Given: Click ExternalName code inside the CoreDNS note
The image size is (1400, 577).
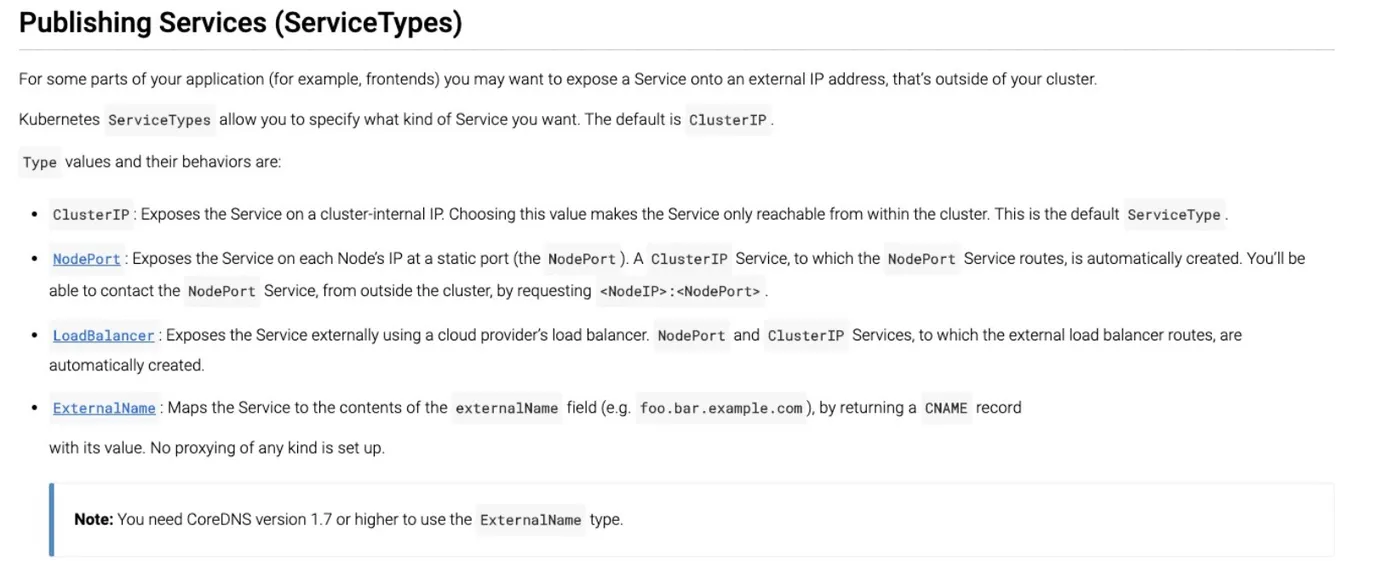Looking at the screenshot, I should click(x=530, y=520).
